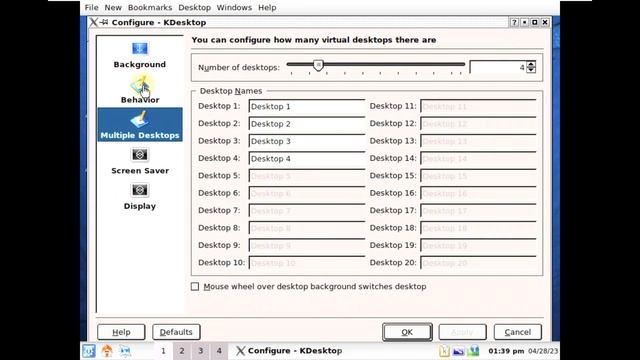The height and width of the screenshot is (360, 640).
Task: Click the date 04/28/23 in panel
Action: click(x=543, y=351)
